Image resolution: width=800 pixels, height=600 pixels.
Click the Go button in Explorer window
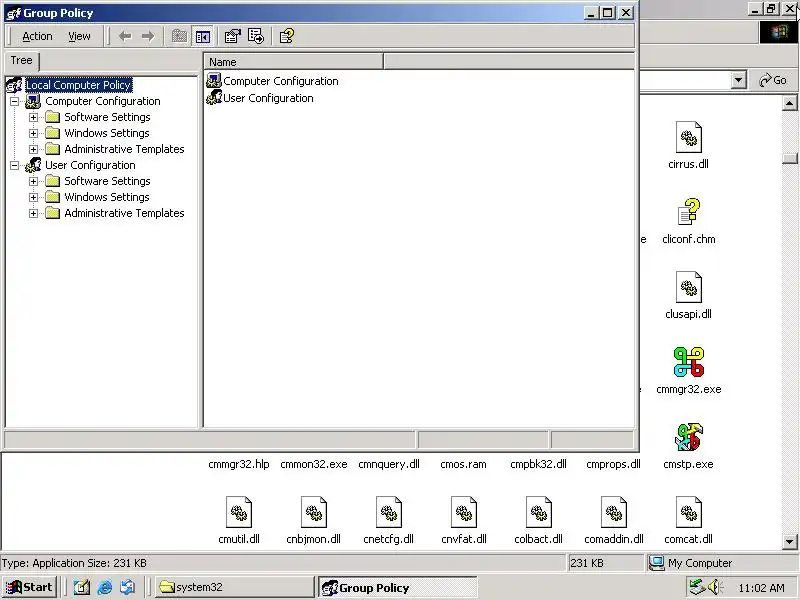point(773,80)
